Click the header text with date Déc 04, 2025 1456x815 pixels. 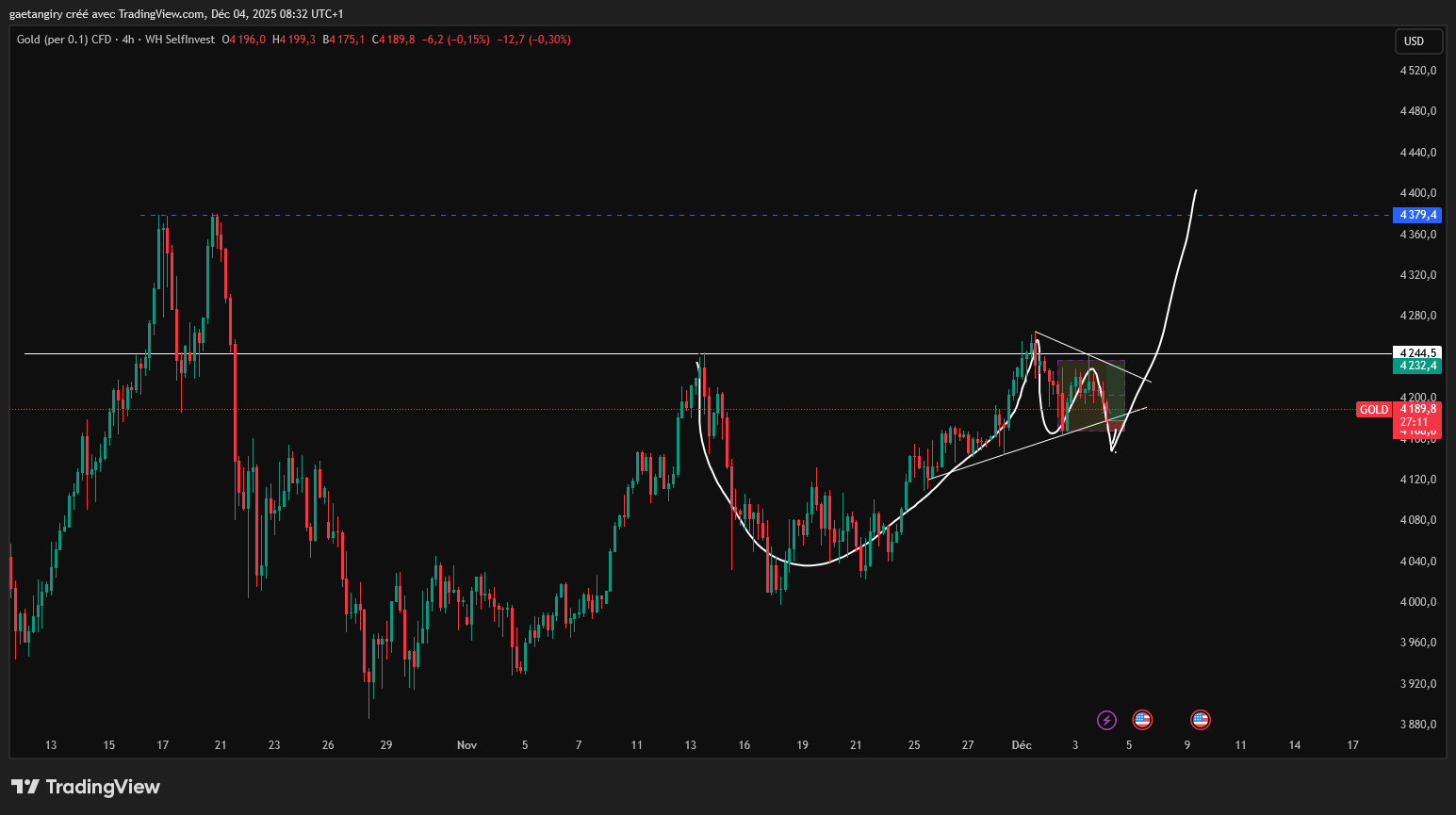point(176,13)
